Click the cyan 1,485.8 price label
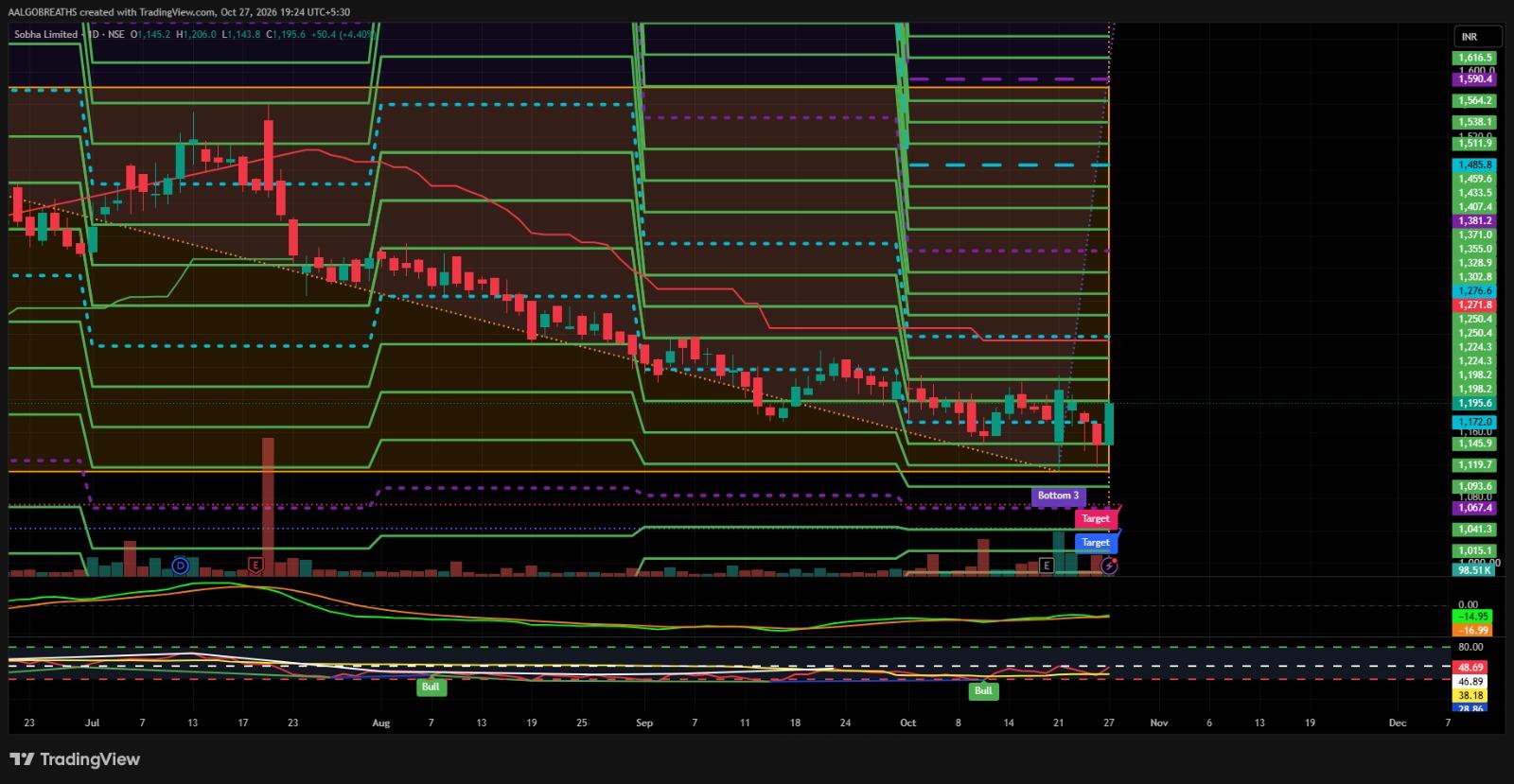The height and width of the screenshot is (784, 1514). click(x=1474, y=165)
